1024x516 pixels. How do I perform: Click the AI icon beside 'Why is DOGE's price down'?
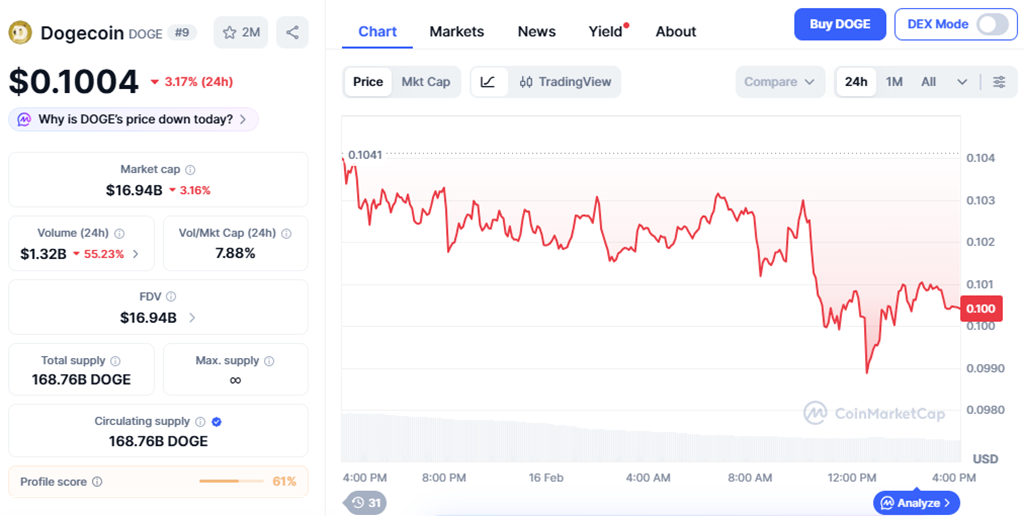(x=24, y=120)
